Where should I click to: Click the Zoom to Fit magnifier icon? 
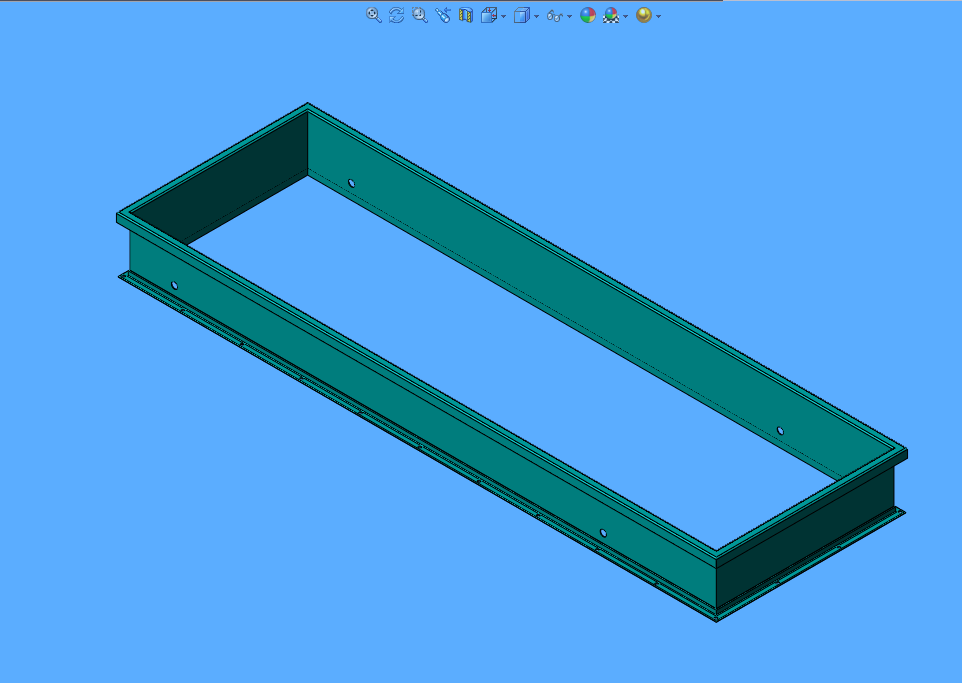pos(373,15)
